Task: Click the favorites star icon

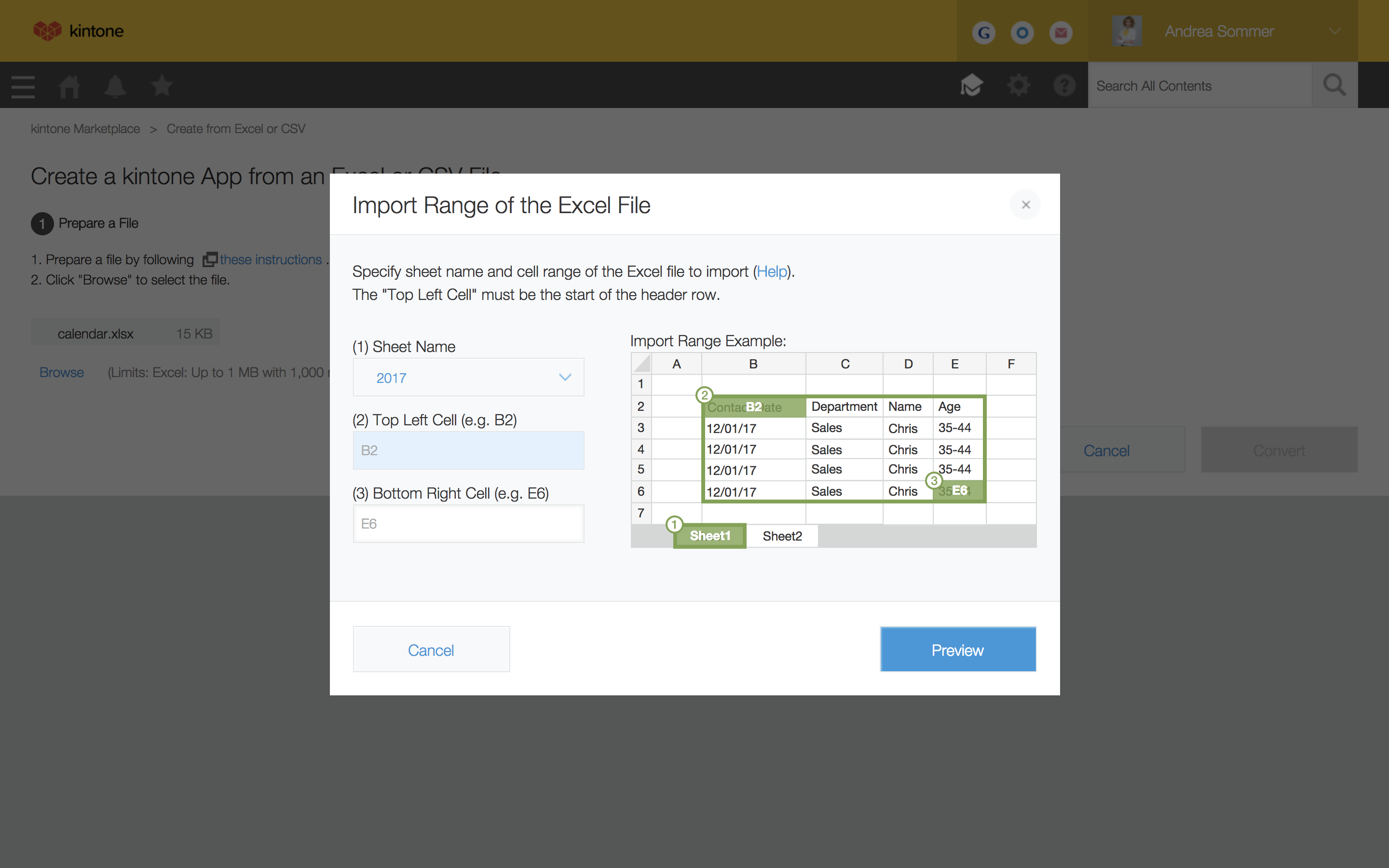Action: point(161,86)
